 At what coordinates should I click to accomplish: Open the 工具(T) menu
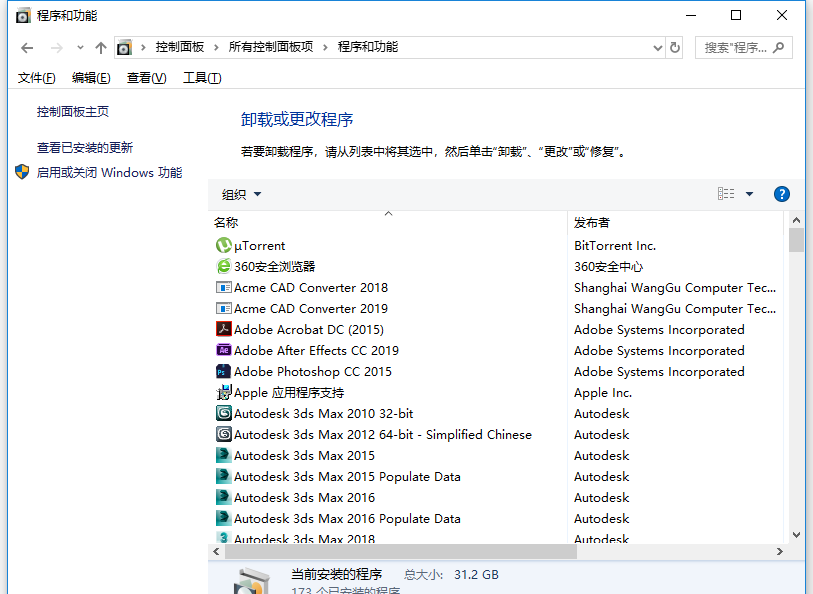coord(202,78)
